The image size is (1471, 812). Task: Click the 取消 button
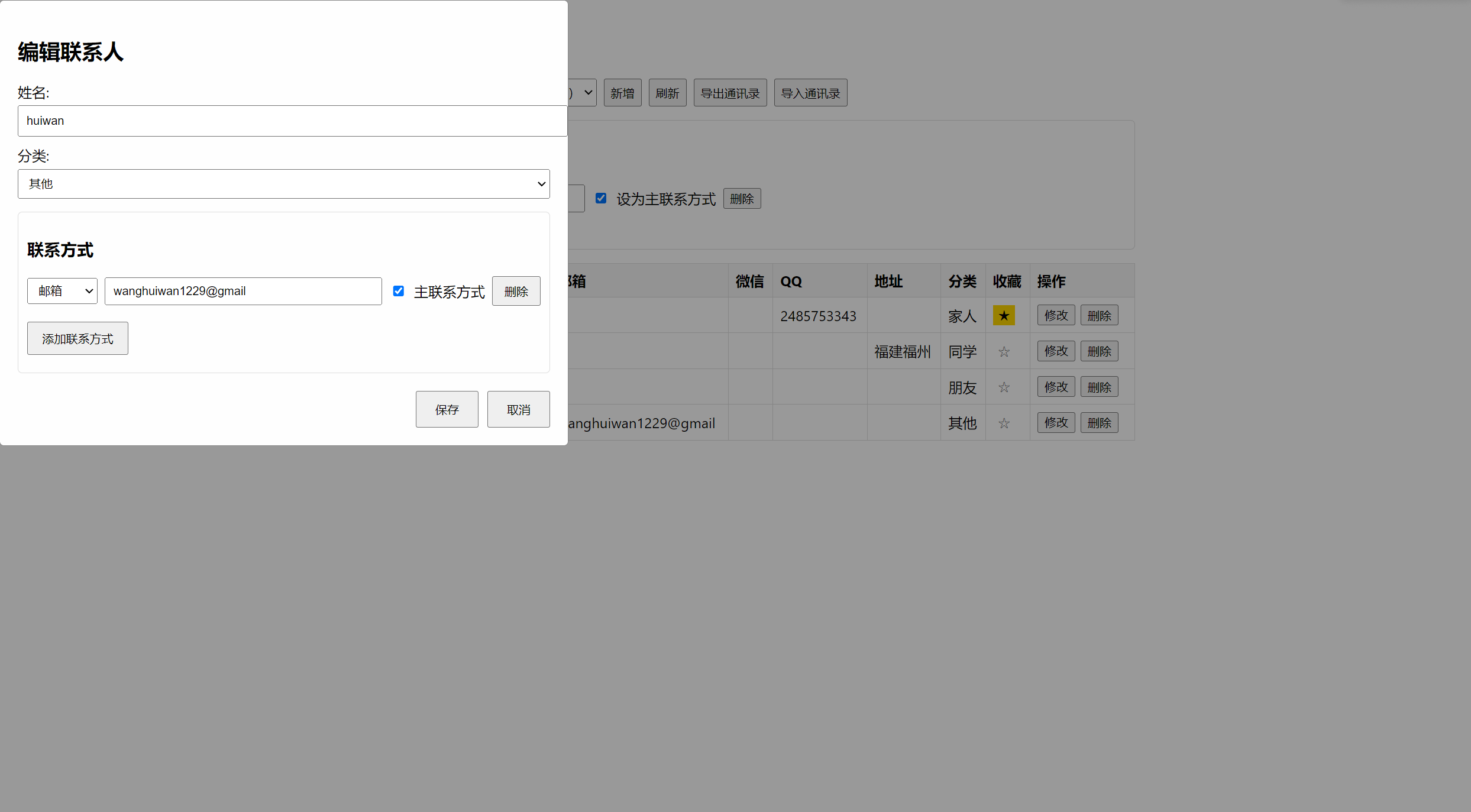coord(518,409)
